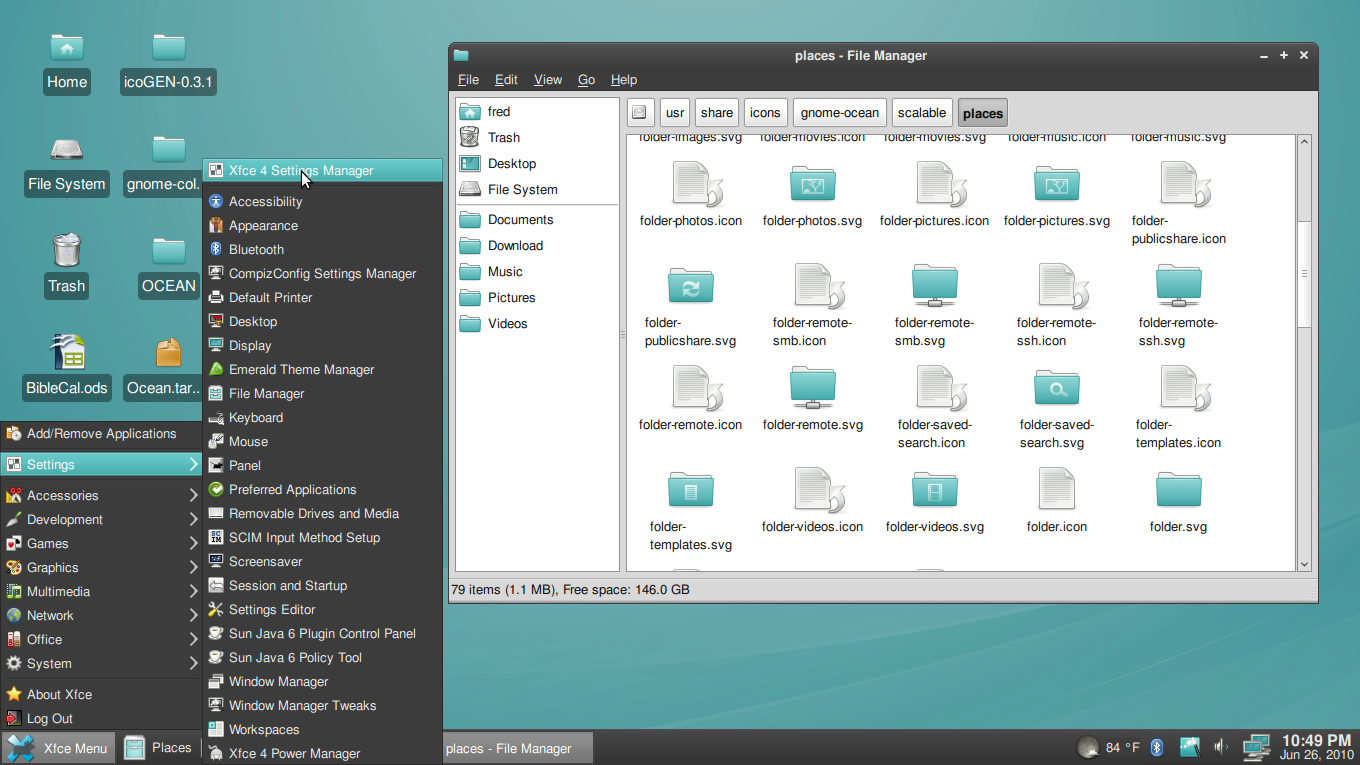Open the Help menu in File Manager

click(x=624, y=80)
